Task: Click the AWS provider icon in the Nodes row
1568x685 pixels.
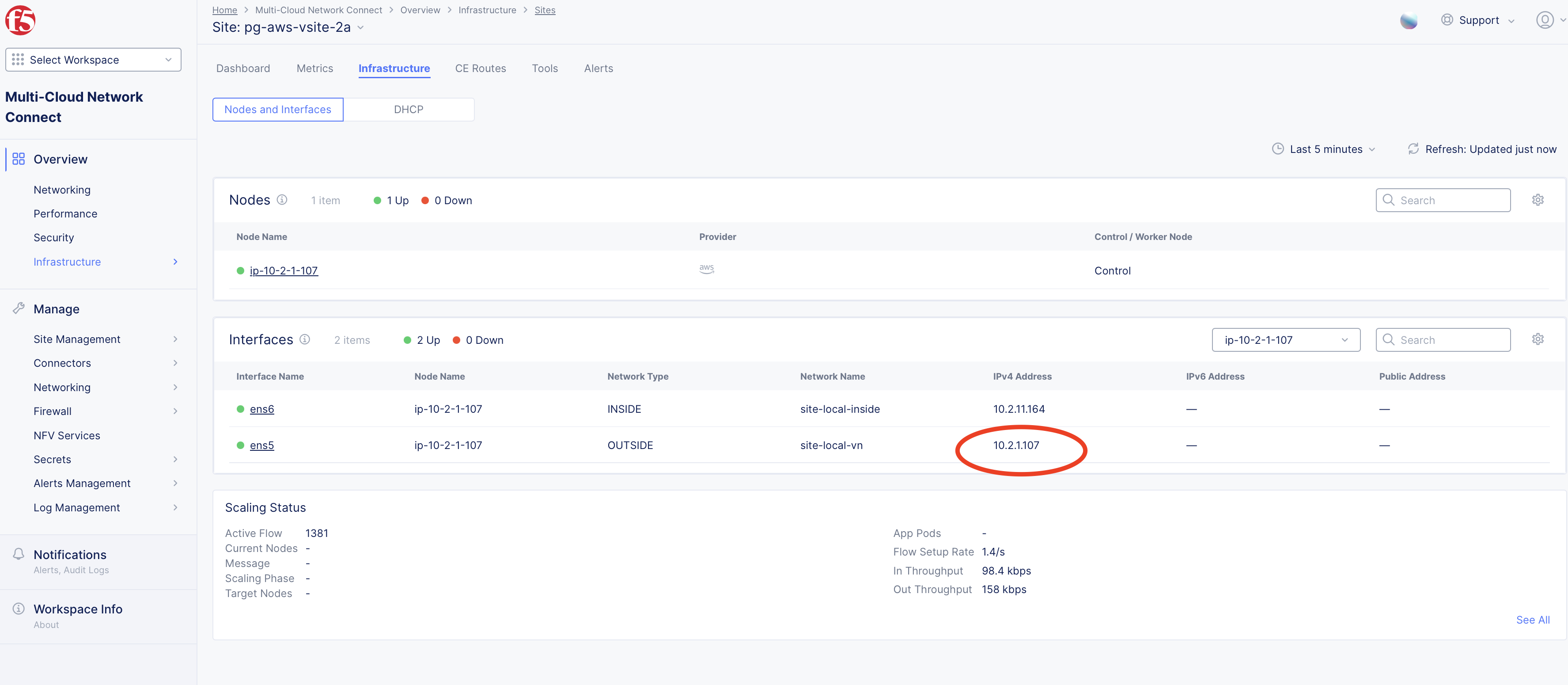Action: click(x=706, y=269)
